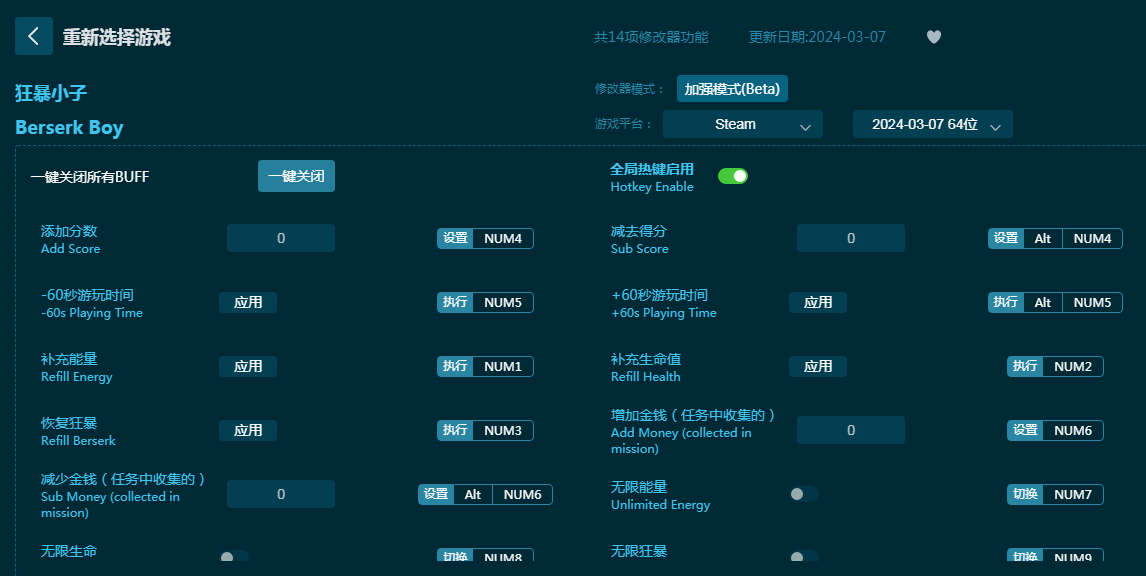This screenshot has height=576, width=1146.
Task: Click 设置 NUM4 hotkey for Add Score
Action: click(x=485, y=238)
